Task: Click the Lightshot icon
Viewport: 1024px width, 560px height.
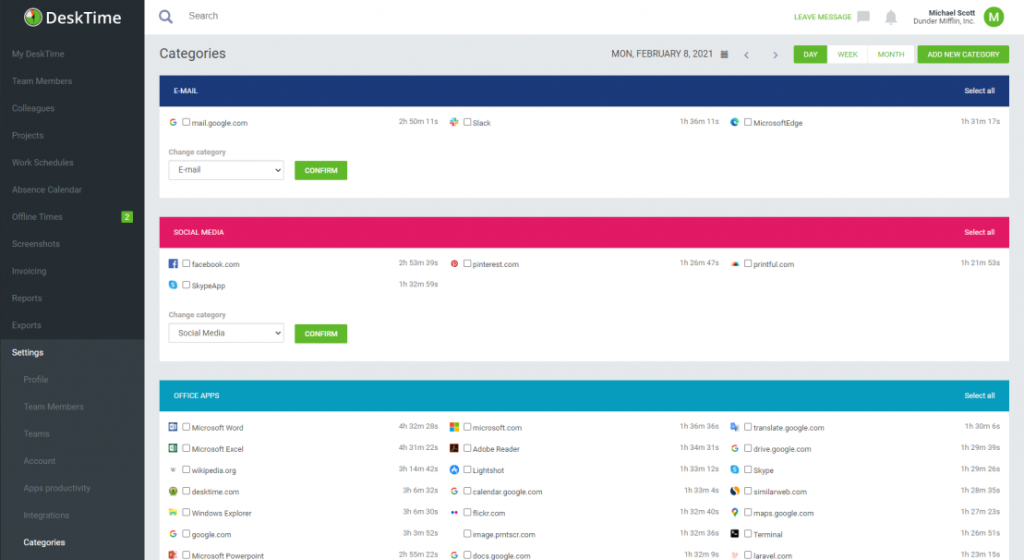Action: [454, 470]
